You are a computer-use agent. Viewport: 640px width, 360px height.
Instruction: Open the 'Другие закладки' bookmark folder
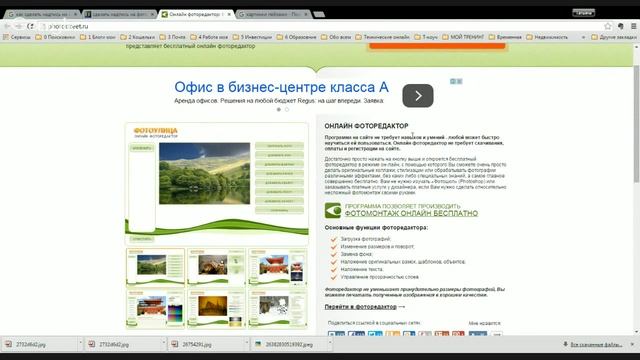pos(614,37)
